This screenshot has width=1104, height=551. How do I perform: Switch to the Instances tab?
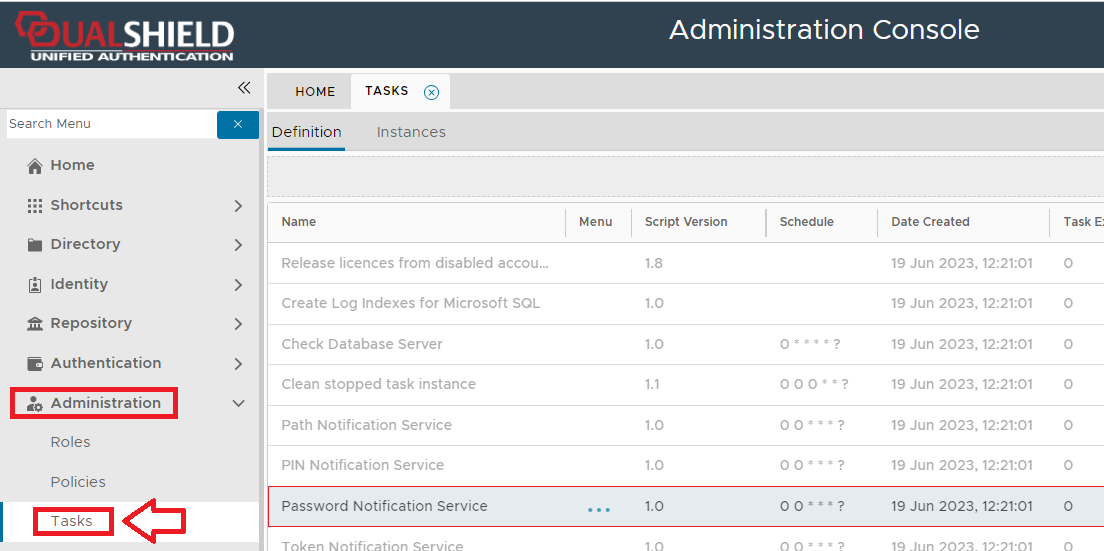pyautogui.click(x=411, y=132)
